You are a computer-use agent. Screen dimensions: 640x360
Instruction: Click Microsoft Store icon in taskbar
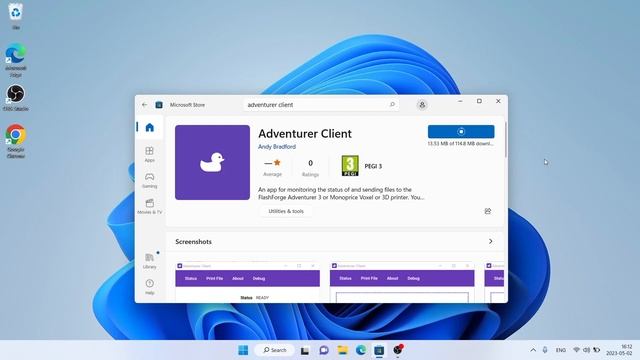click(379, 350)
